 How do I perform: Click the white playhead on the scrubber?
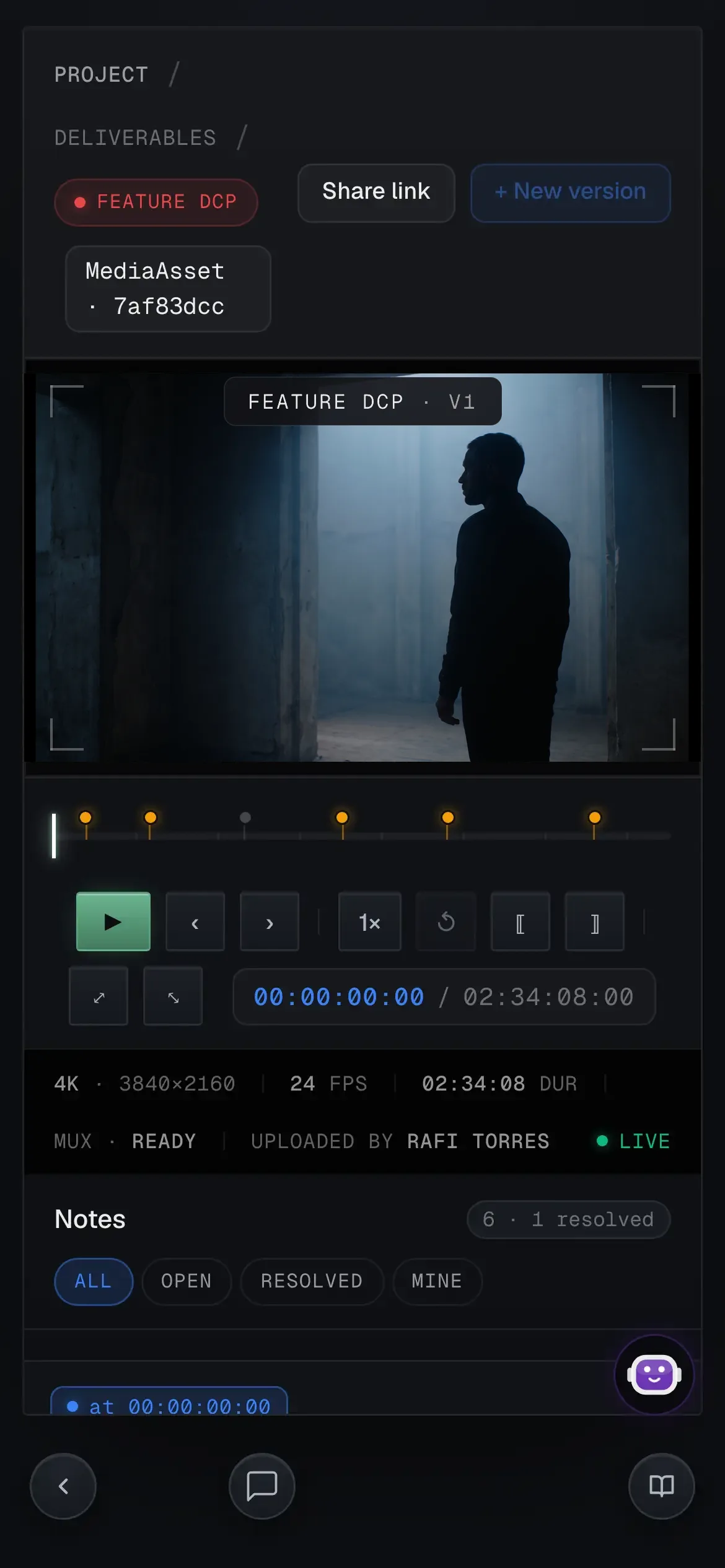point(54,836)
